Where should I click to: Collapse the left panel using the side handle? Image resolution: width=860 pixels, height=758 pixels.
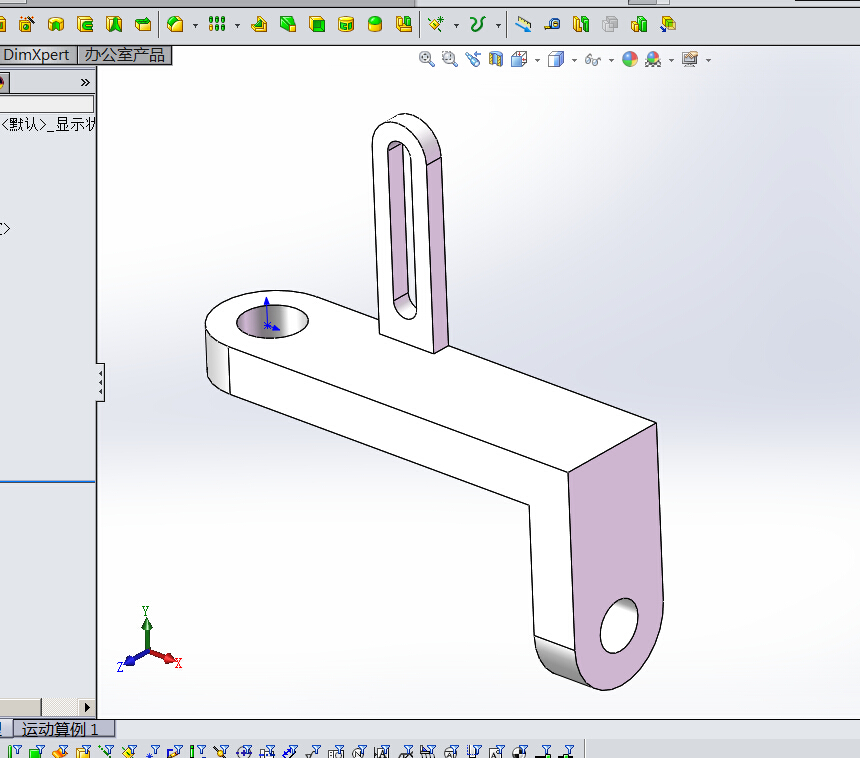coord(100,382)
